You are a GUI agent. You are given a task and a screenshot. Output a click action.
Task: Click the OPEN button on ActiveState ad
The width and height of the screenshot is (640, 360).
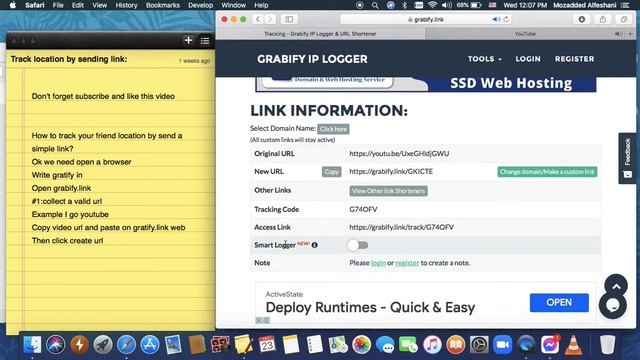coord(559,302)
